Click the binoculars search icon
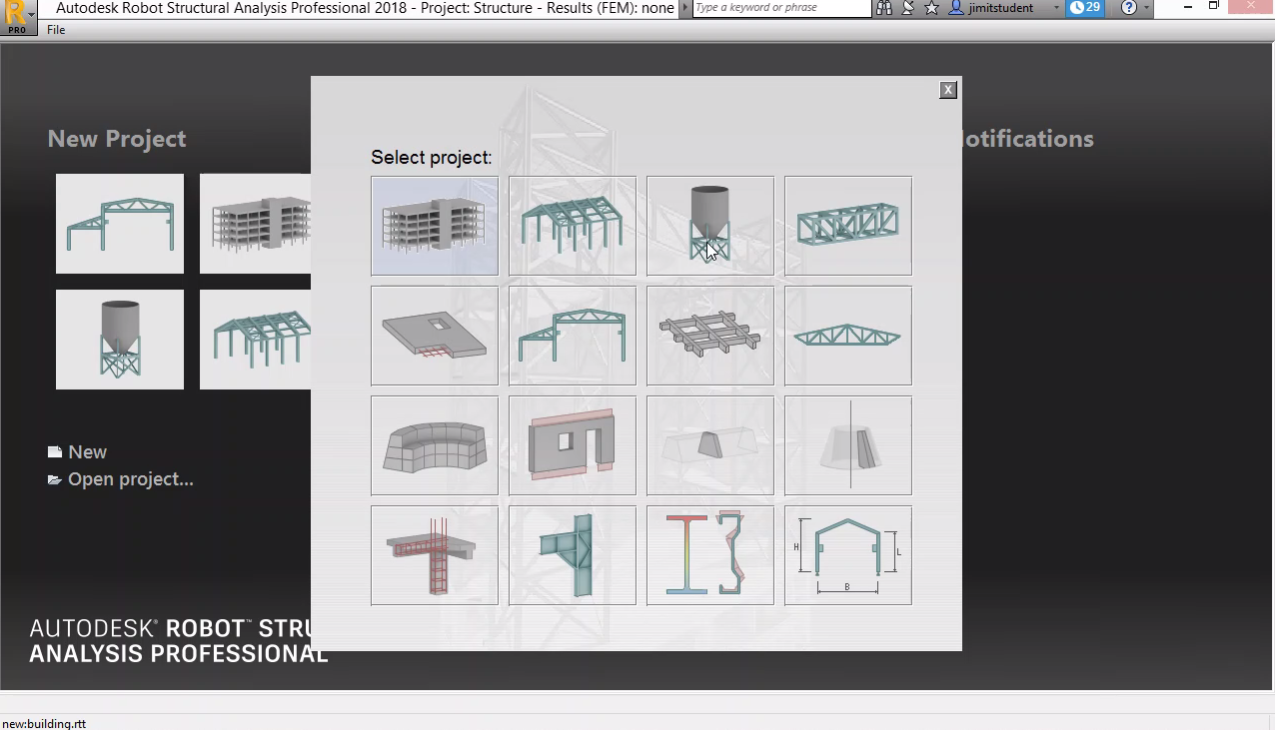The width and height of the screenshot is (1275, 730). tap(884, 8)
